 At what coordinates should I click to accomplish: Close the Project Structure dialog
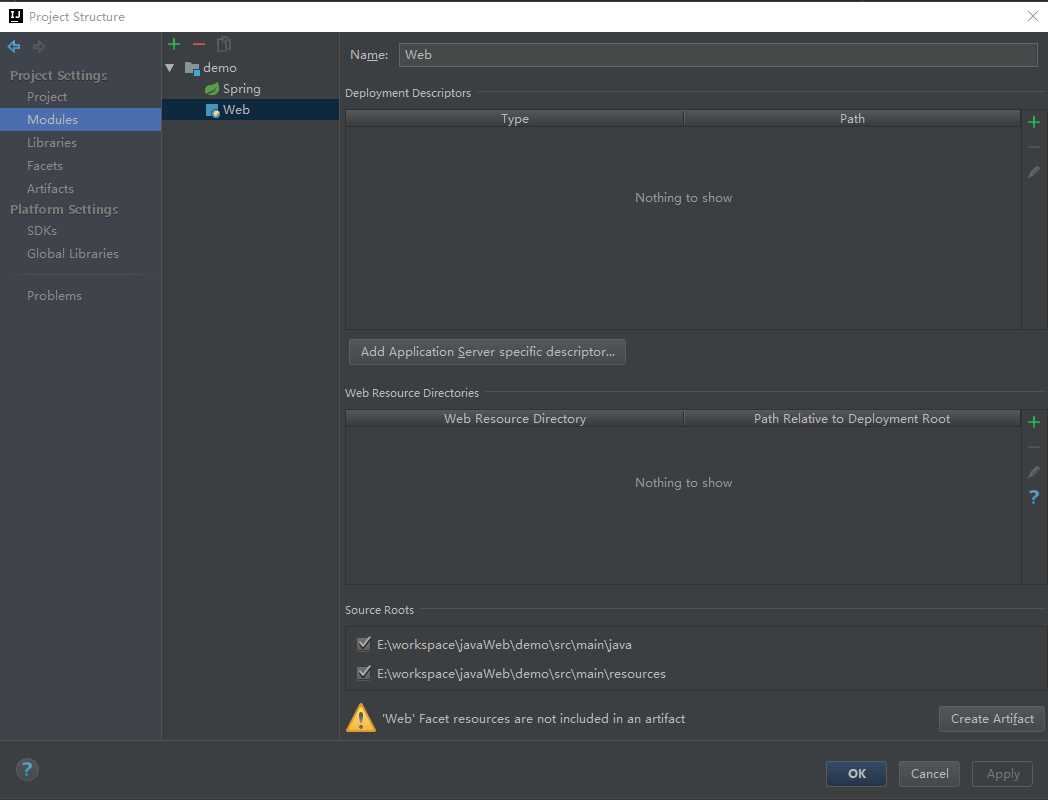point(1032,16)
